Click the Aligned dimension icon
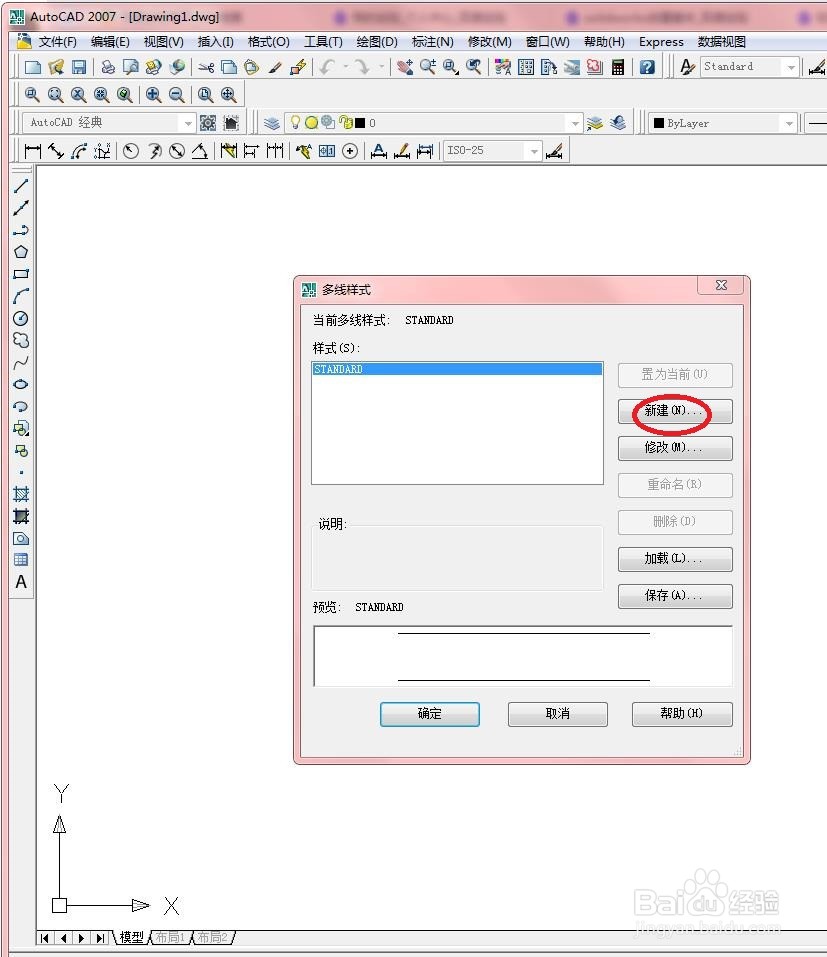Screen dimensions: 827x957 tap(56, 151)
